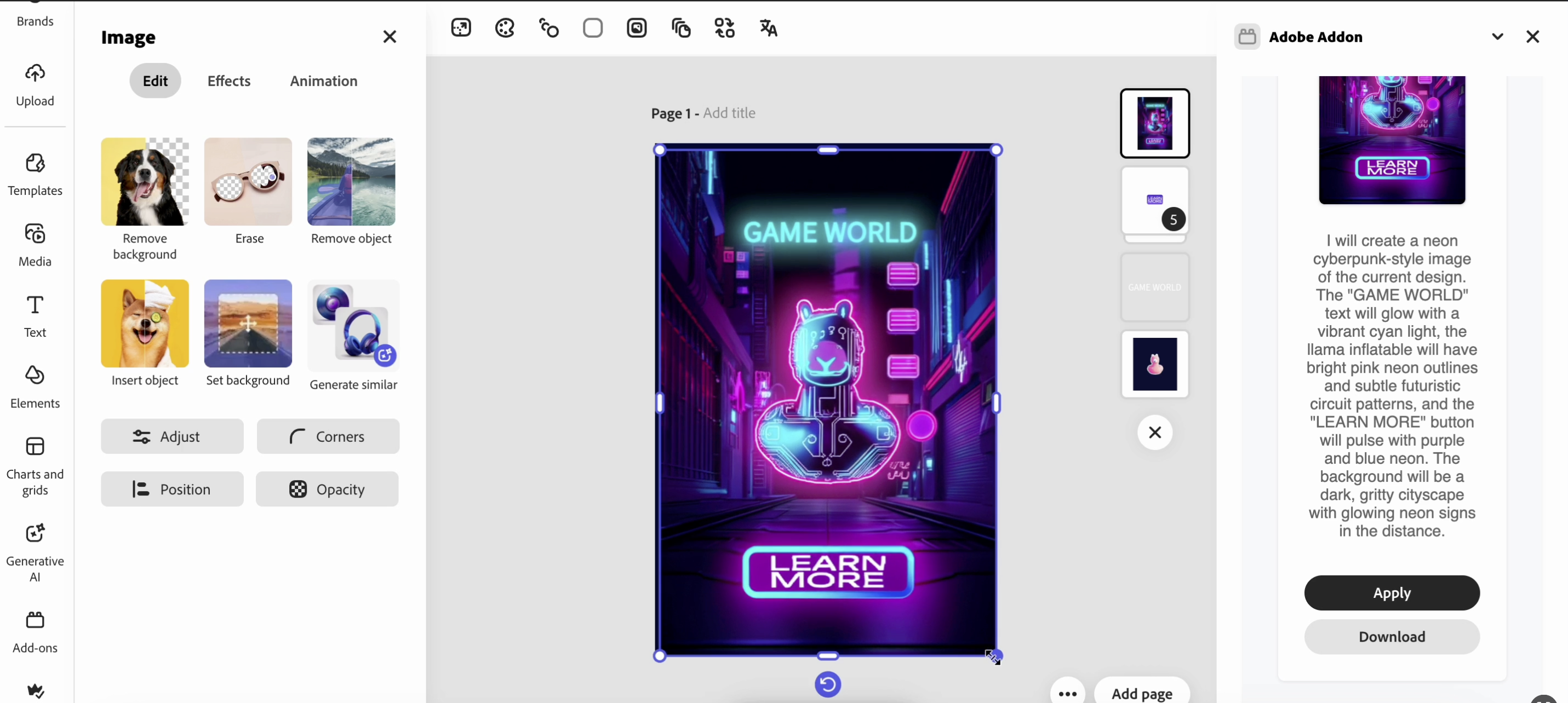Expand the stacked layer group with badge 5
The image size is (1568, 703).
click(1155, 201)
